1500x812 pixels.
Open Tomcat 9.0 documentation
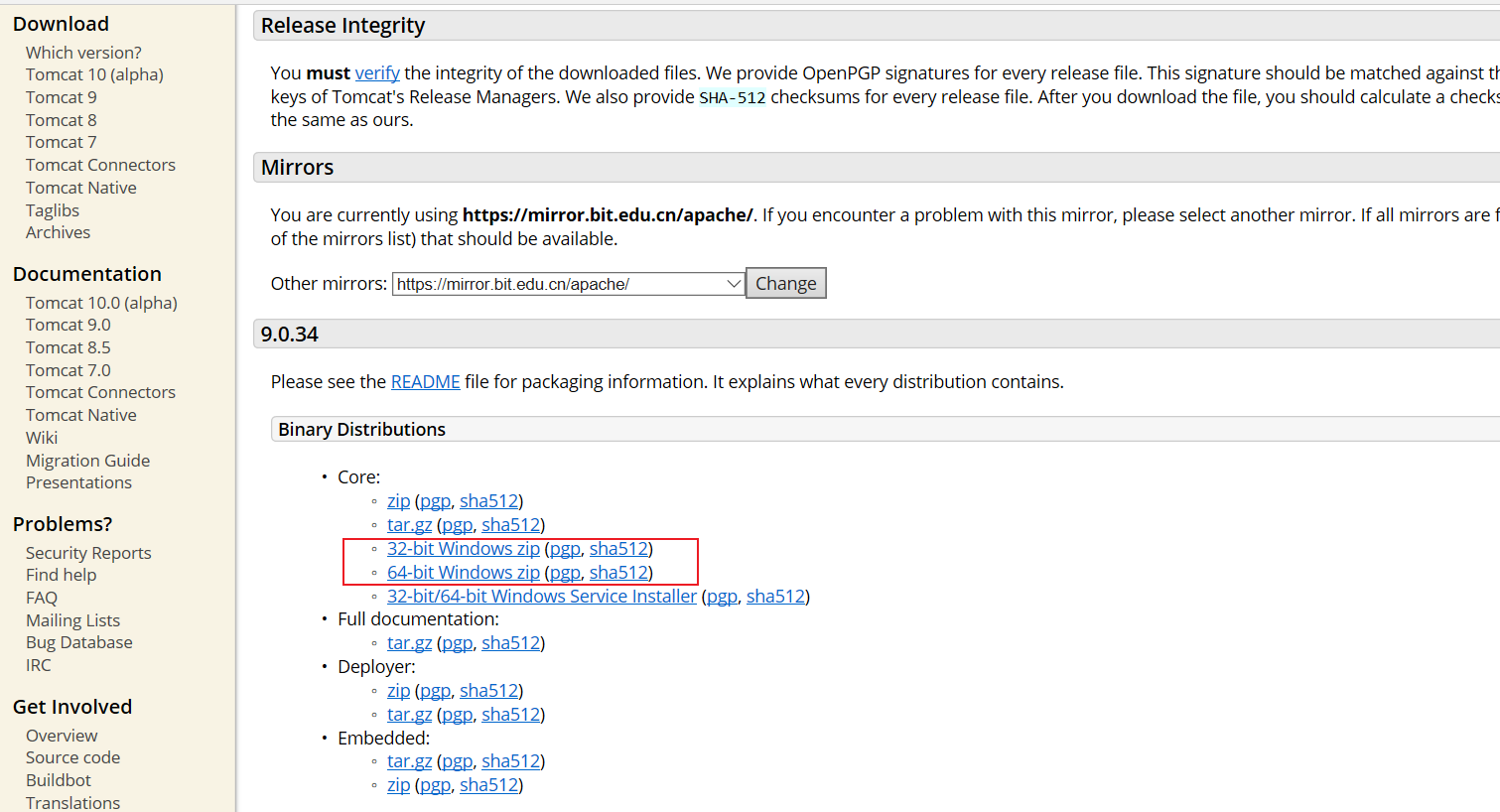coord(68,325)
